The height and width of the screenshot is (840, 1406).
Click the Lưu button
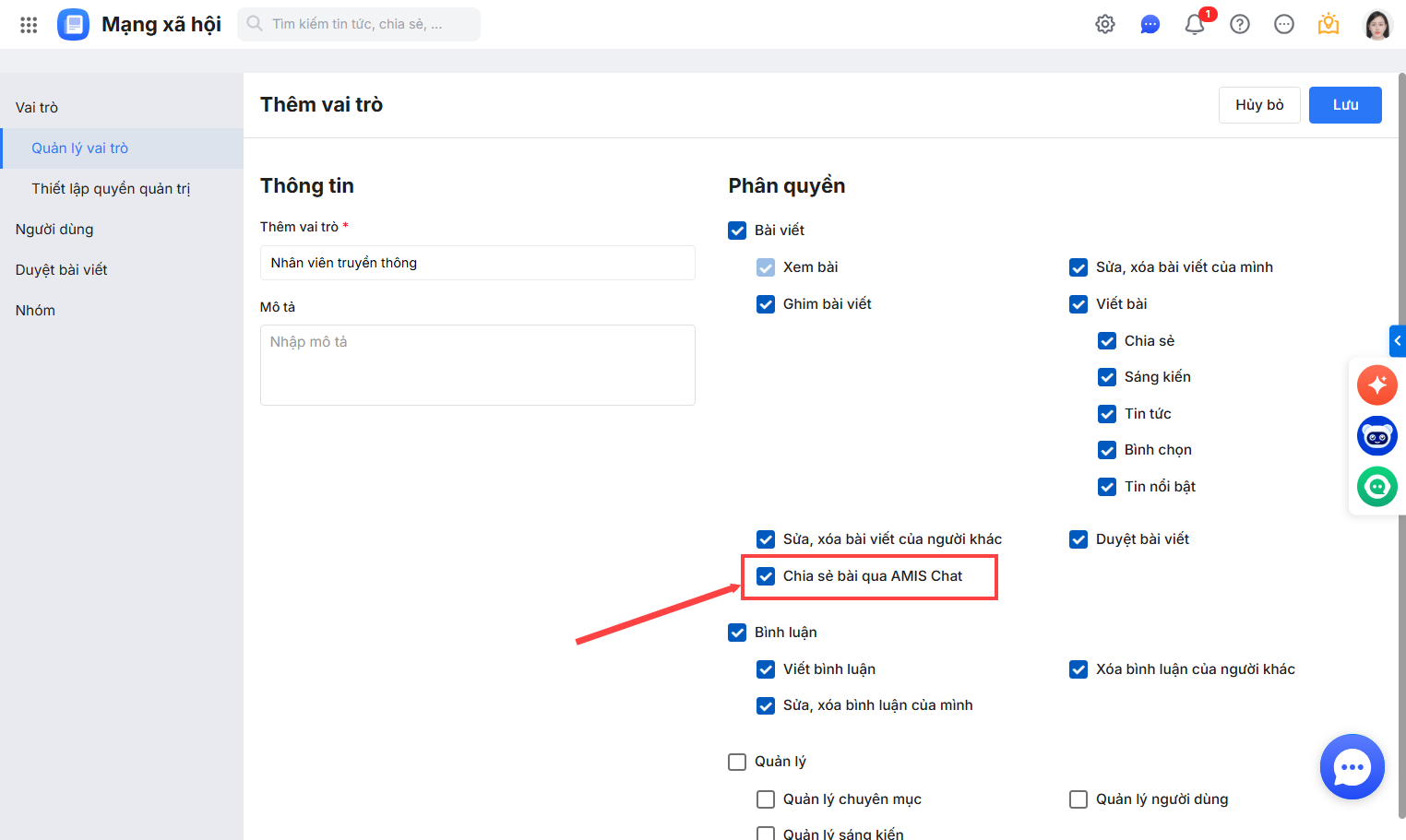tap(1344, 105)
